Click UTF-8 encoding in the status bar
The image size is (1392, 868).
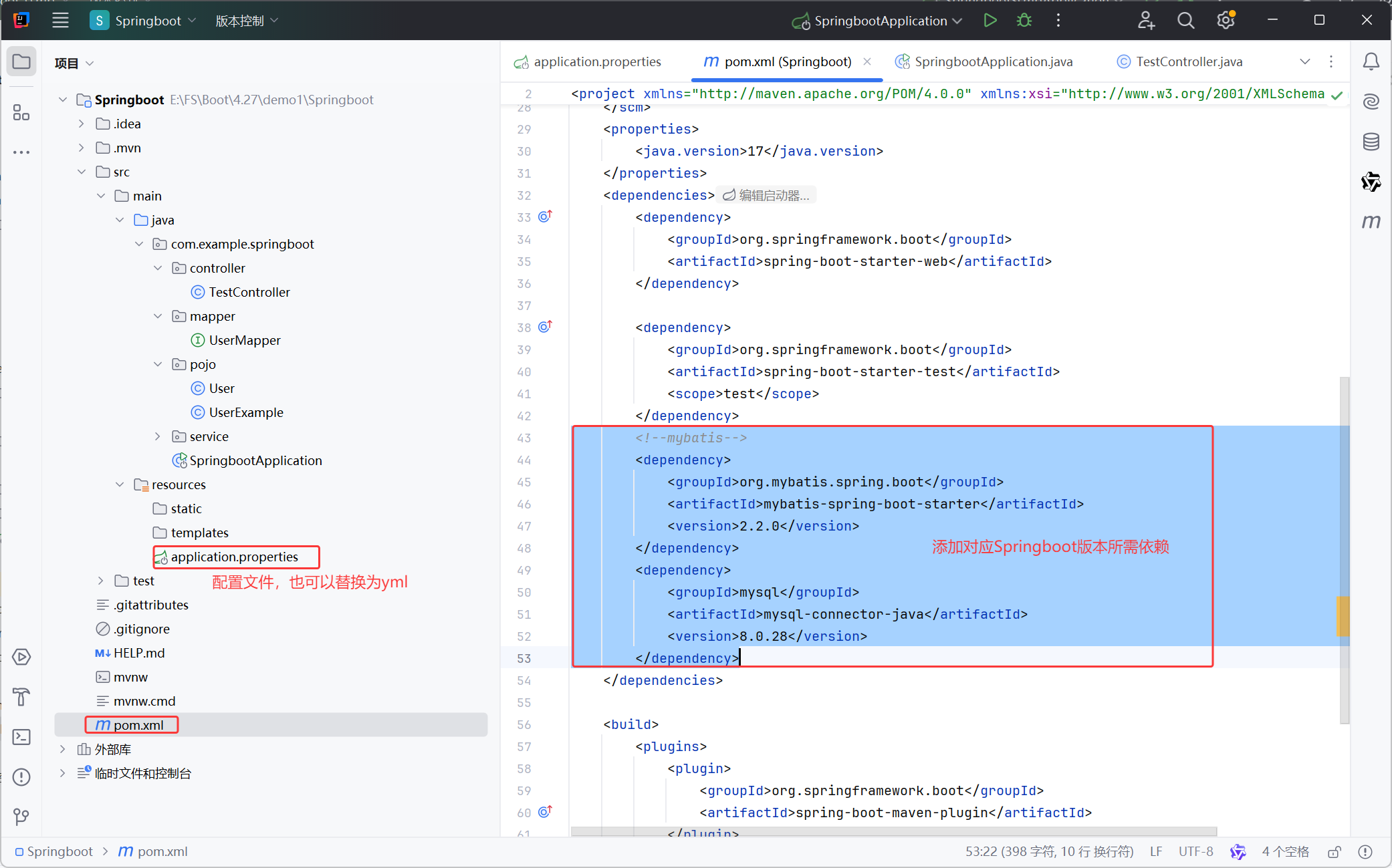[x=1195, y=851]
